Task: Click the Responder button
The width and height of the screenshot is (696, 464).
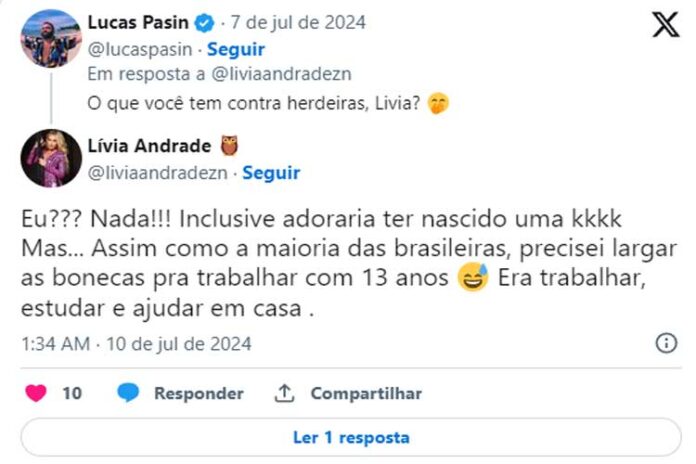Action: pos(198,393)
